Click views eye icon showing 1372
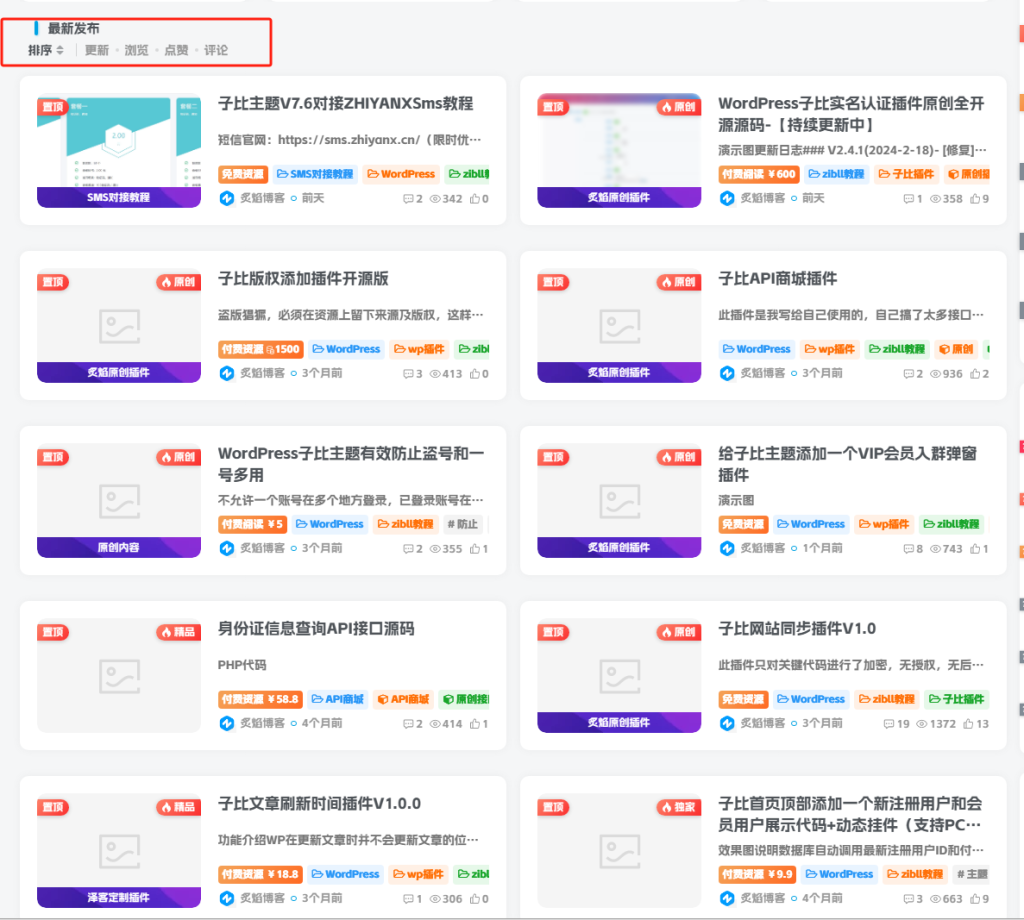 922,724
